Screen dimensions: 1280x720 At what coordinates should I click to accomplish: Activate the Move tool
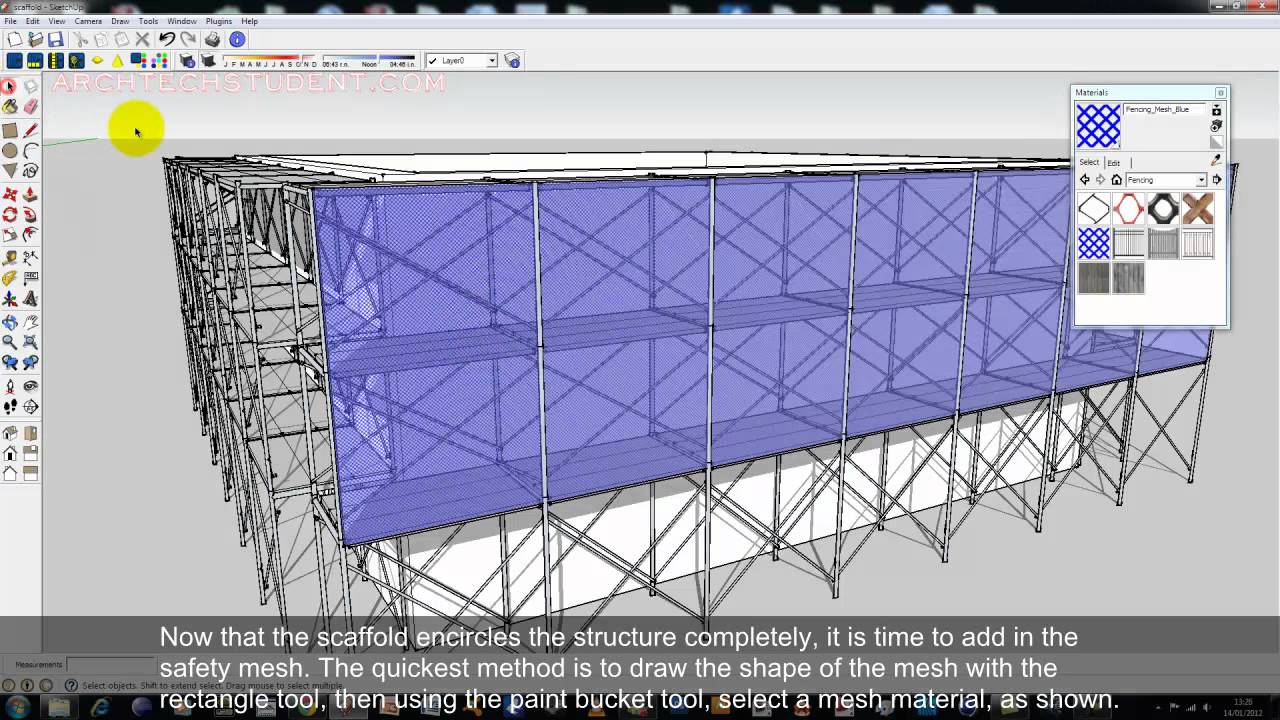coord(9,194)
